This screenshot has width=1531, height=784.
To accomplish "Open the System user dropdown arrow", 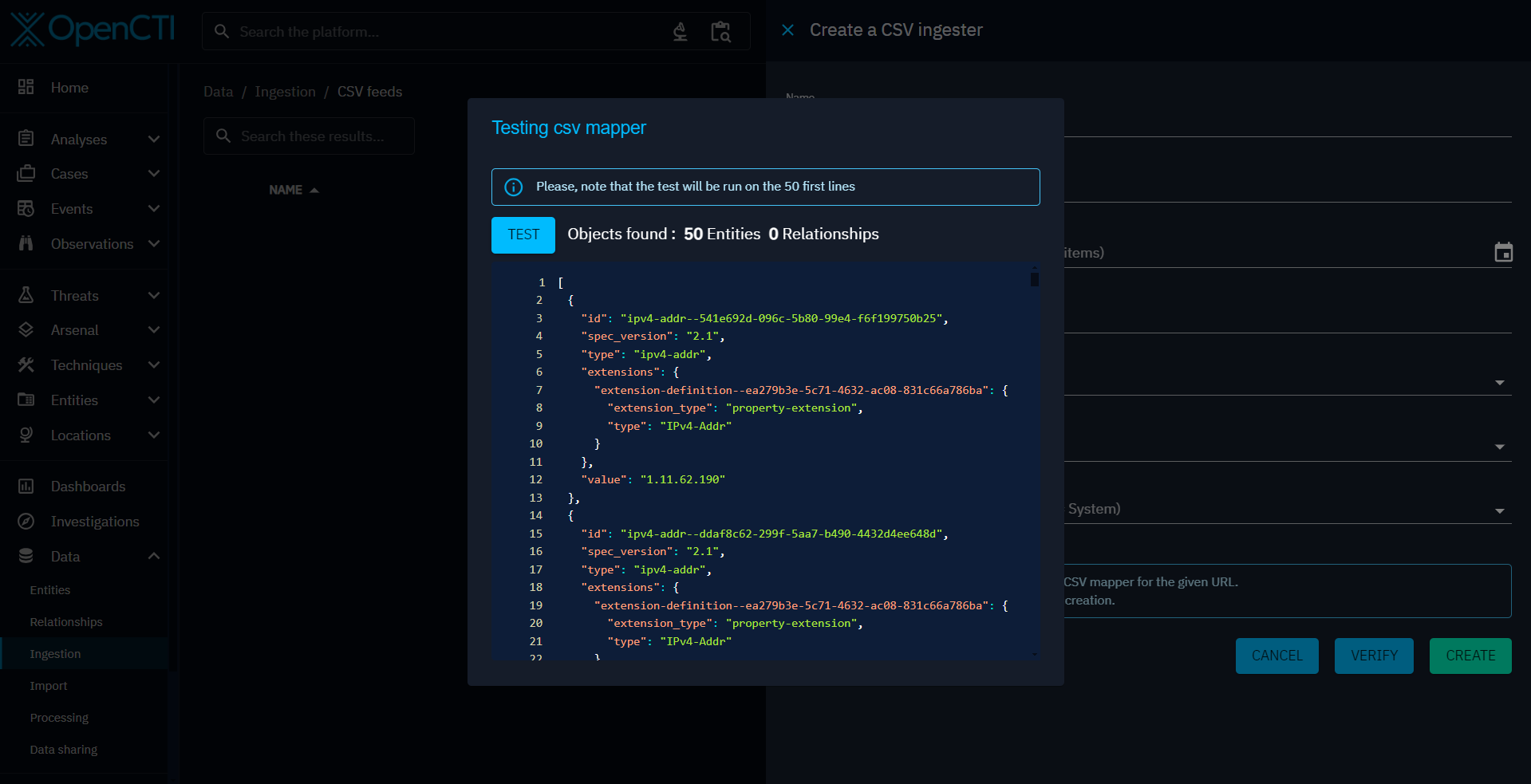I will pyautogui.click(x=1500, y=510).
